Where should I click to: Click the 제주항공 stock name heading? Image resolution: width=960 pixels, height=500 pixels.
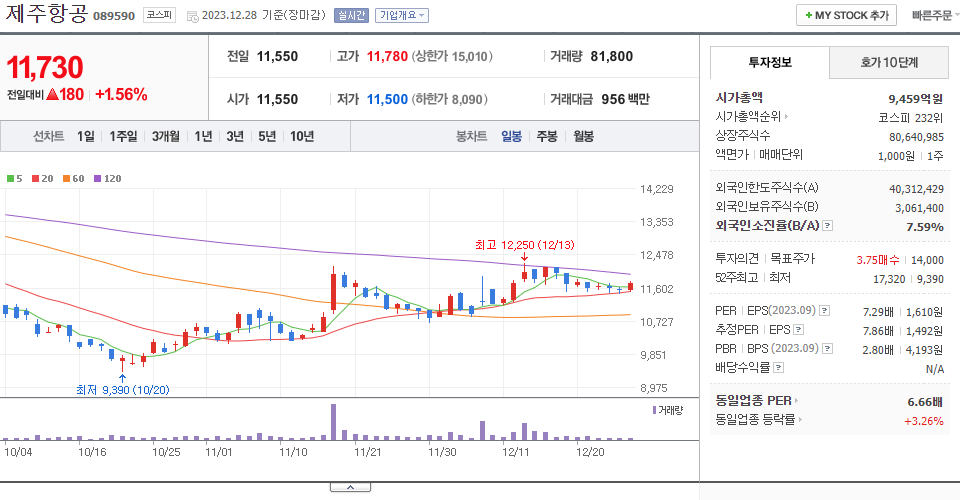pos(47,13)
